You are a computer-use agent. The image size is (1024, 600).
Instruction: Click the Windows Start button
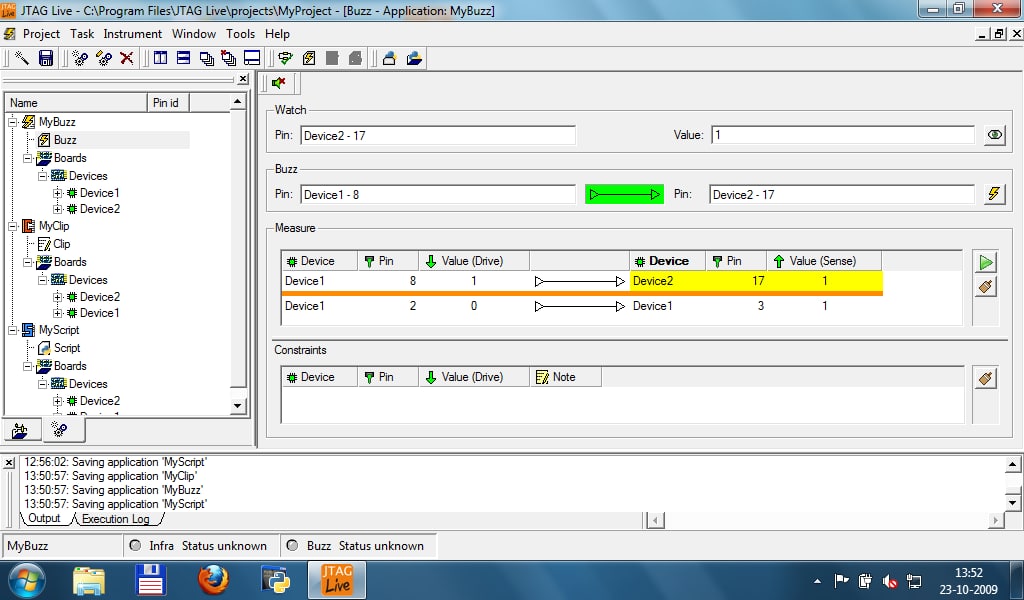click(x=27, y=580)
